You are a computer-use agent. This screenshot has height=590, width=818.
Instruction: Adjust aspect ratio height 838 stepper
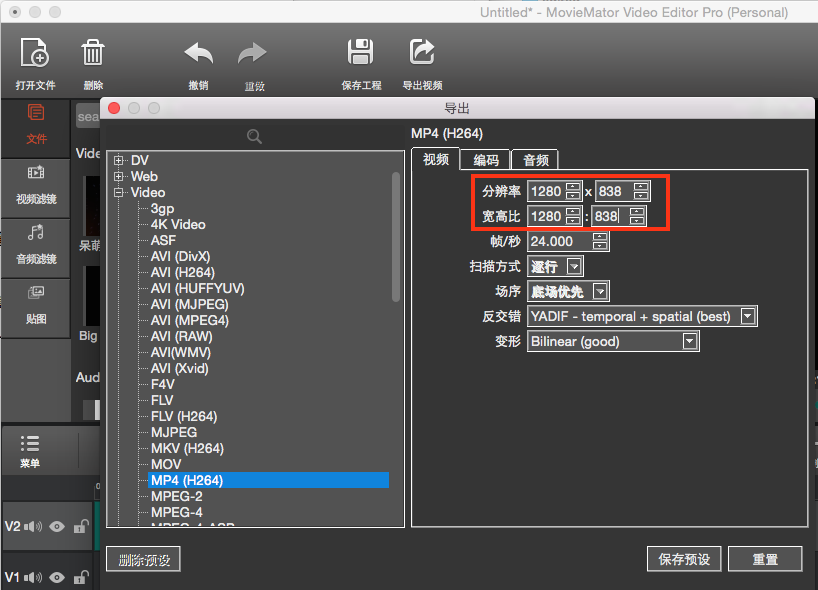[x=637, y=216]
